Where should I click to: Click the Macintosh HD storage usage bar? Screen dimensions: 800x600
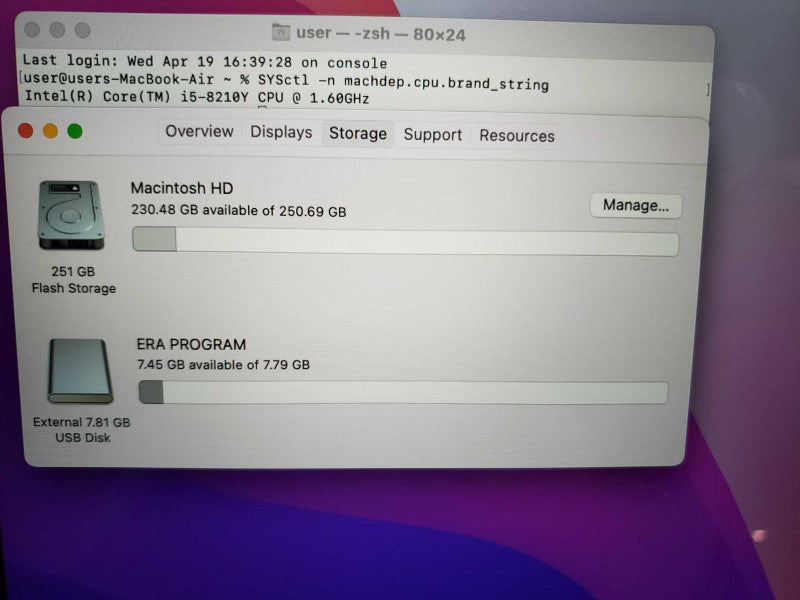pyautogui.click(x=406, y=242)
